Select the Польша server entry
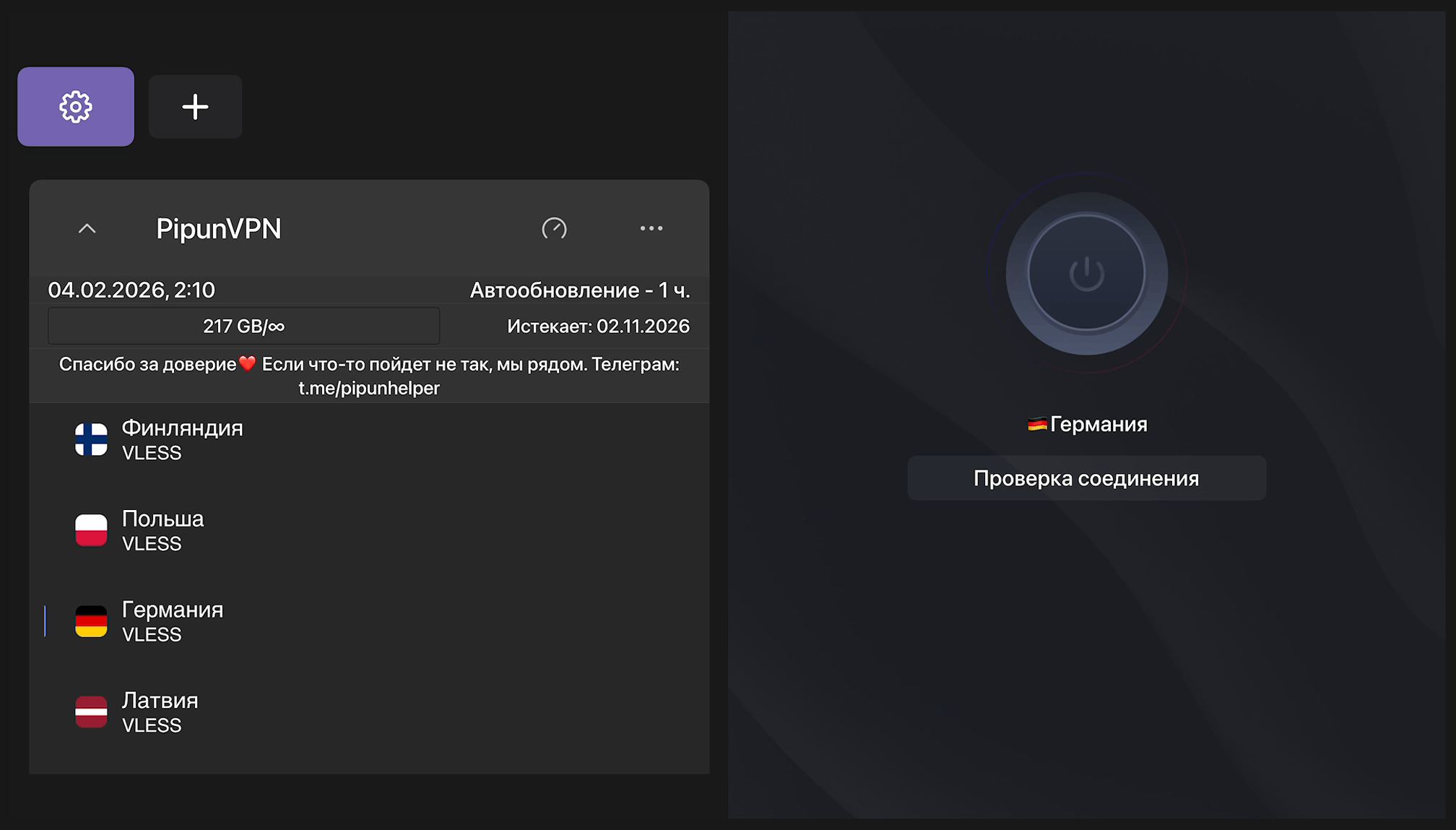 coord(289,530)
